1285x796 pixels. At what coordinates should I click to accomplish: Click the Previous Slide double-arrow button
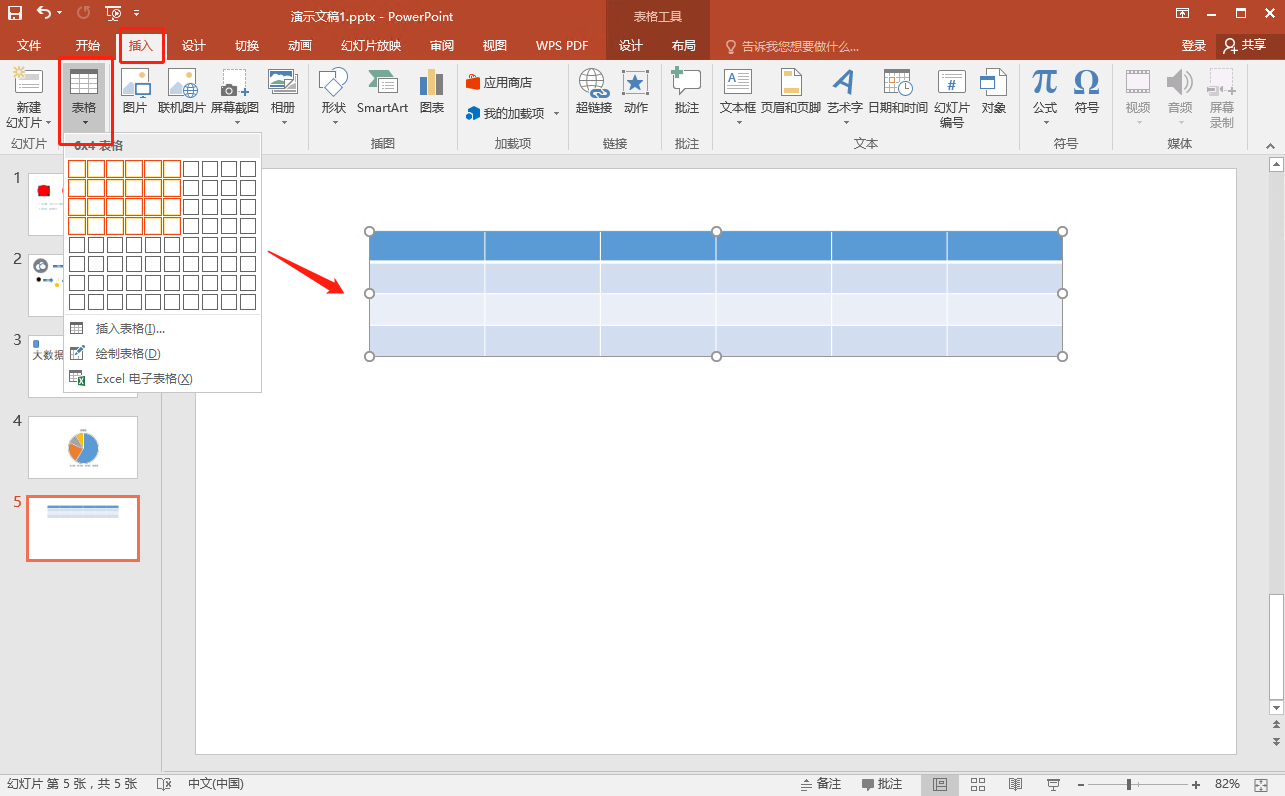coord(1276,726)
